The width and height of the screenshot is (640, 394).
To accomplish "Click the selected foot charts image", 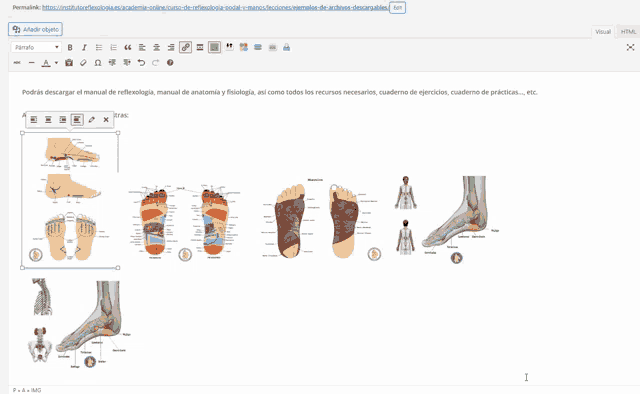I will (70, 200).
